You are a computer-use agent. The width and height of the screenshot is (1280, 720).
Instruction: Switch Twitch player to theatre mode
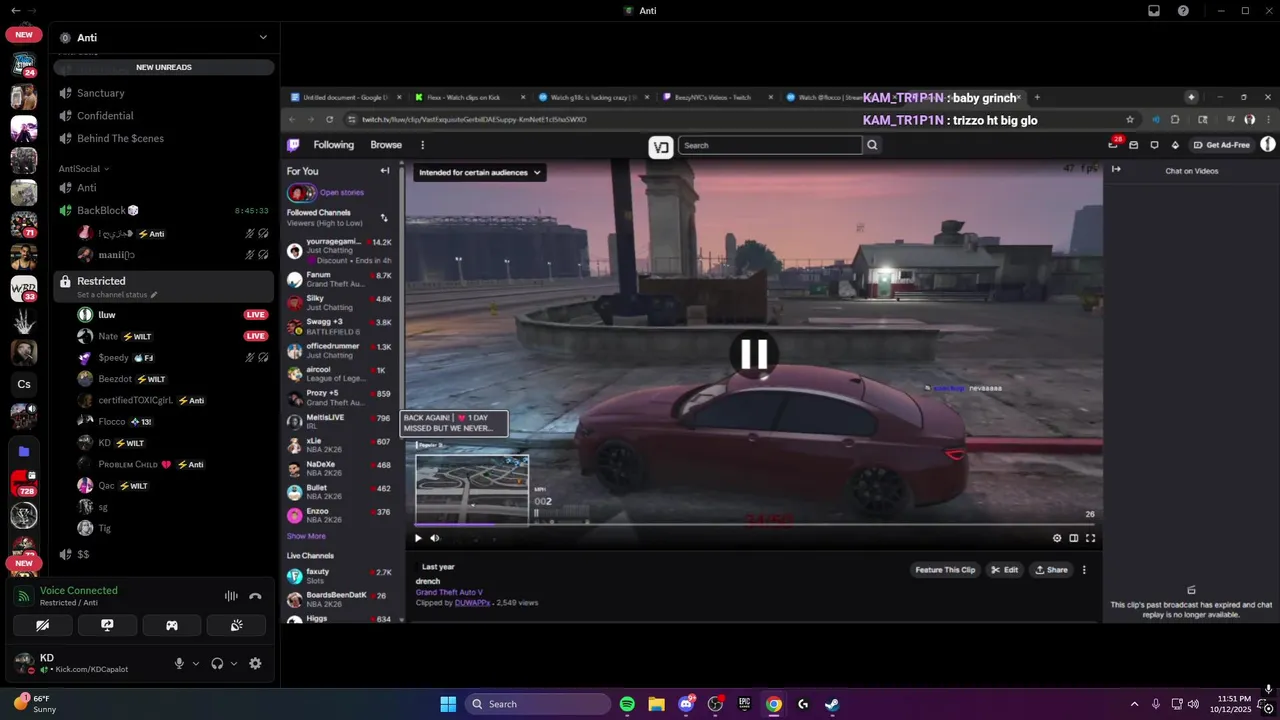click(1074, 538)
